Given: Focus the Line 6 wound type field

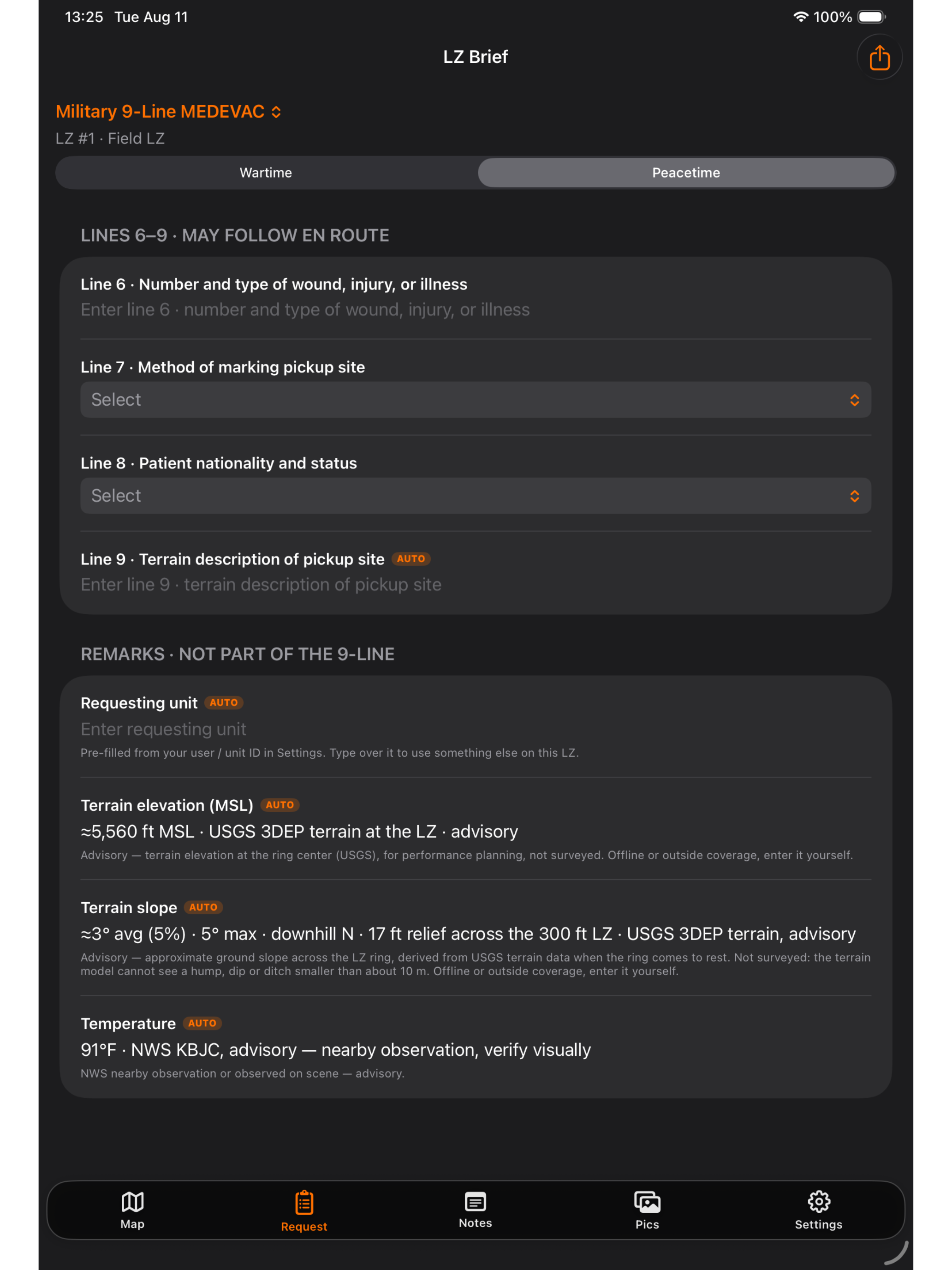Looking at the screenshot, I should [x=476, y=310].
